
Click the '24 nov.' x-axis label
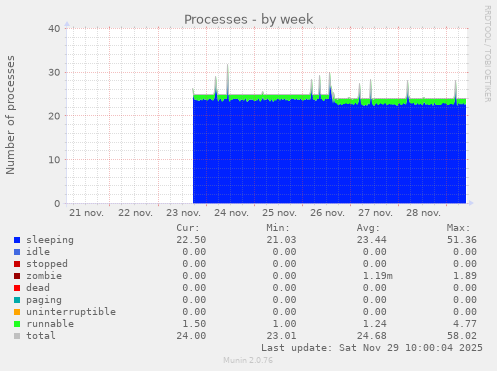click(231, 213)
